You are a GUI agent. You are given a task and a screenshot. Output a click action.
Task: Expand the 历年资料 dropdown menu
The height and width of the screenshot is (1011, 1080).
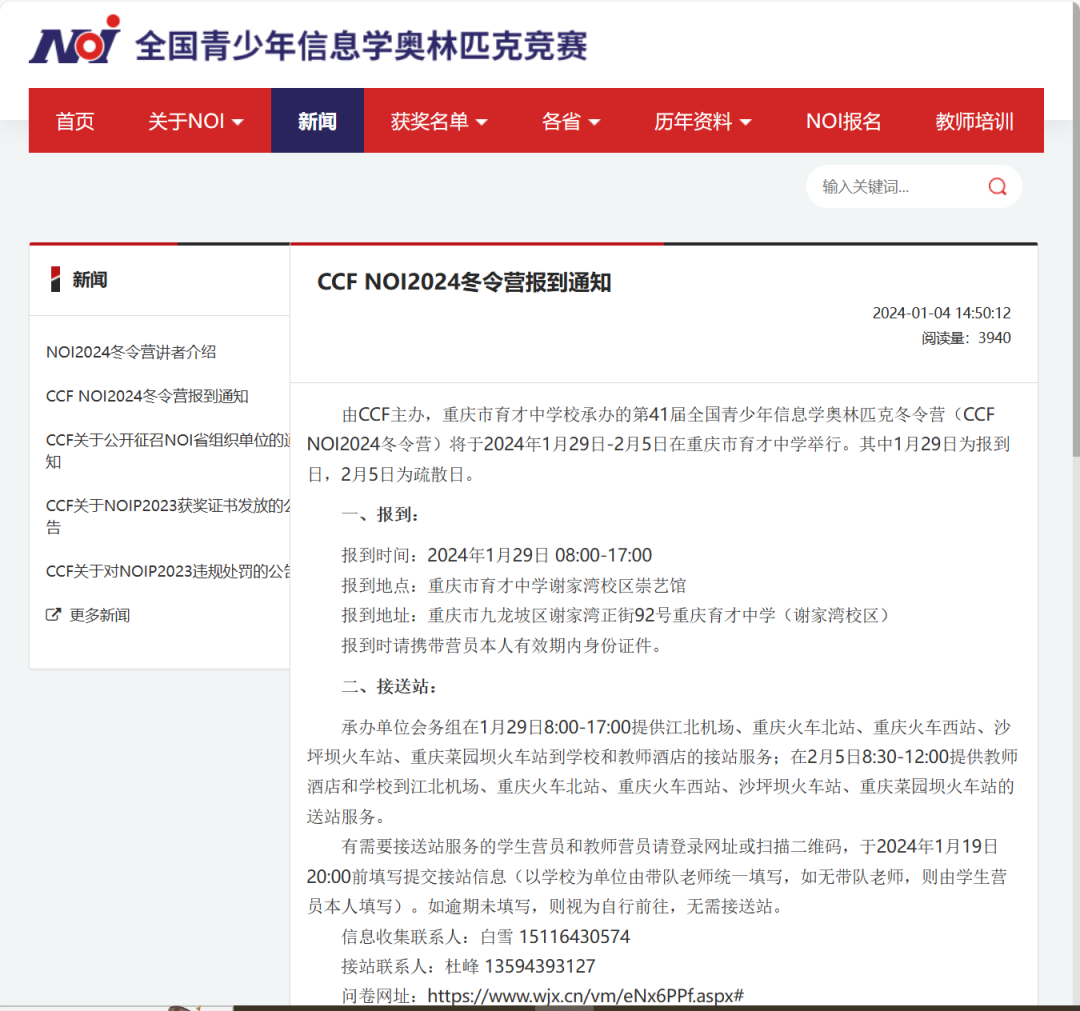tap(702, 121)
